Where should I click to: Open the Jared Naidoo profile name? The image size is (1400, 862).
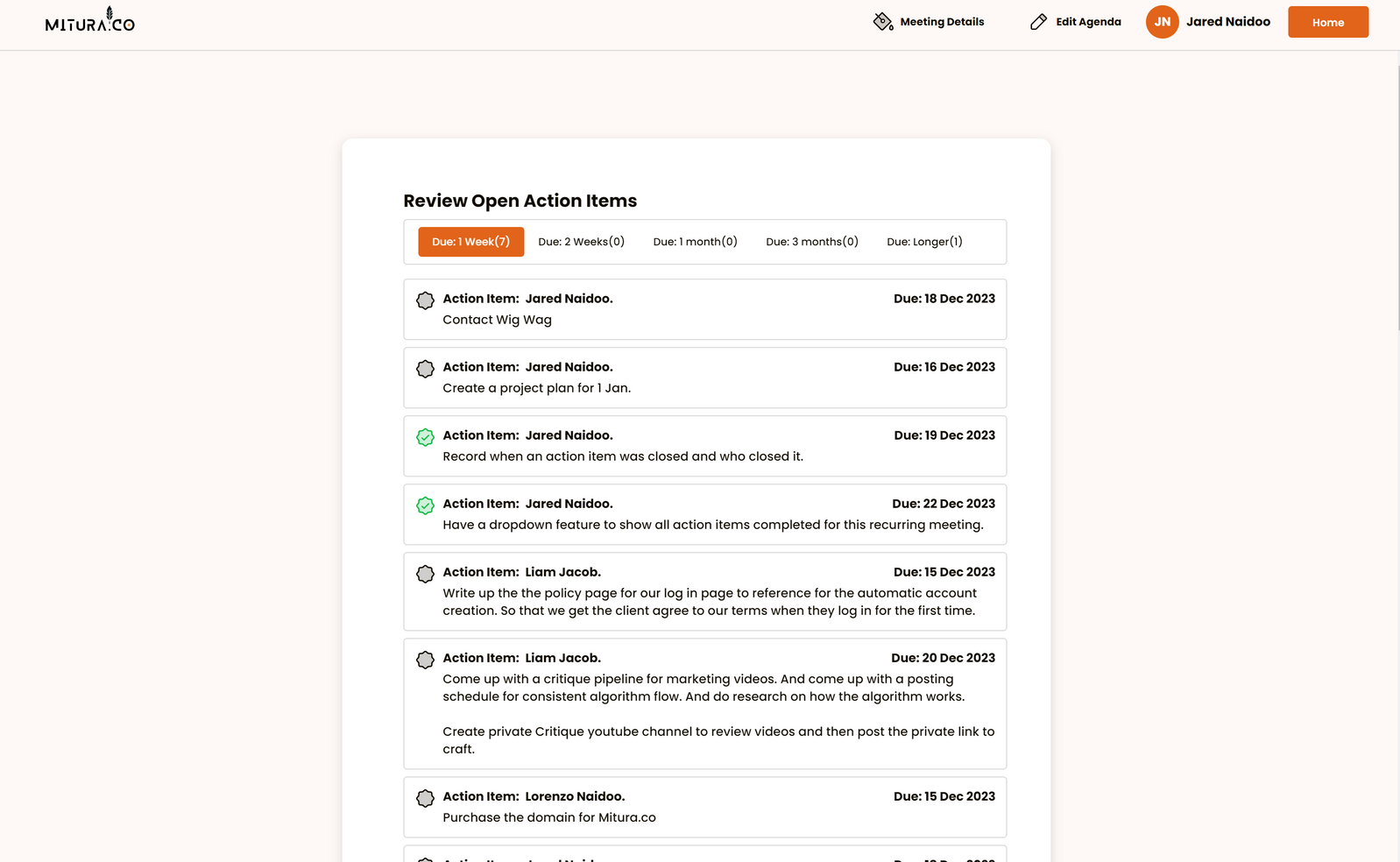1227,22
